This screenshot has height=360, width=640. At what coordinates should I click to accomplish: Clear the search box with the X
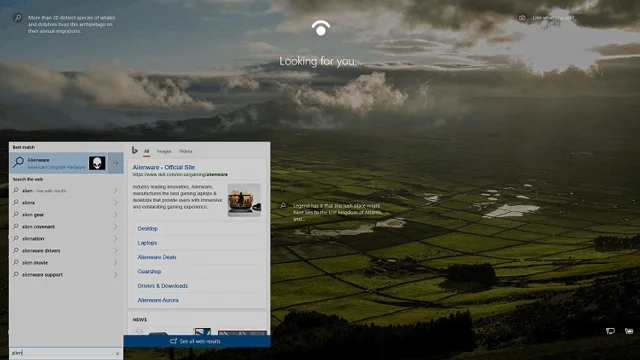(x=118, y=354)
